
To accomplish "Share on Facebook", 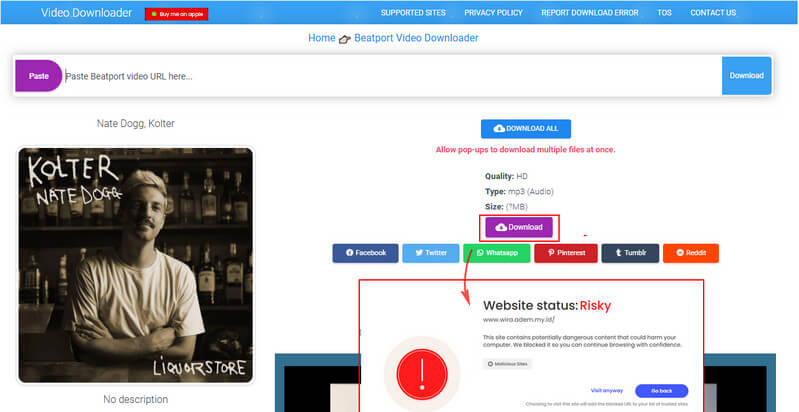I will click(365, 253).
